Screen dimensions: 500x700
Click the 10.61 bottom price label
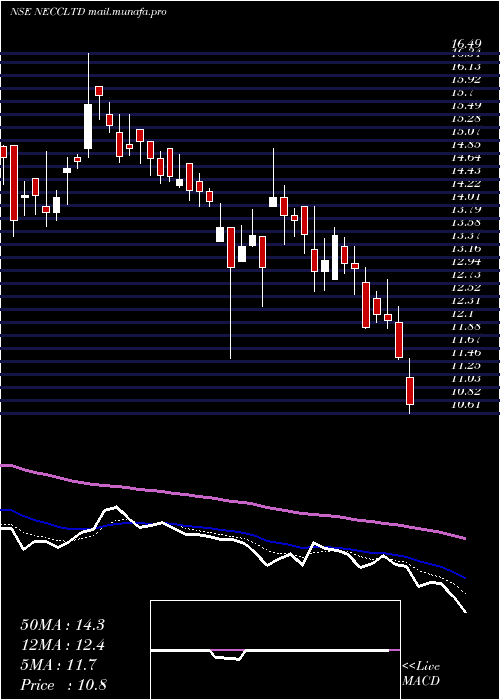[x=466, y=404]
